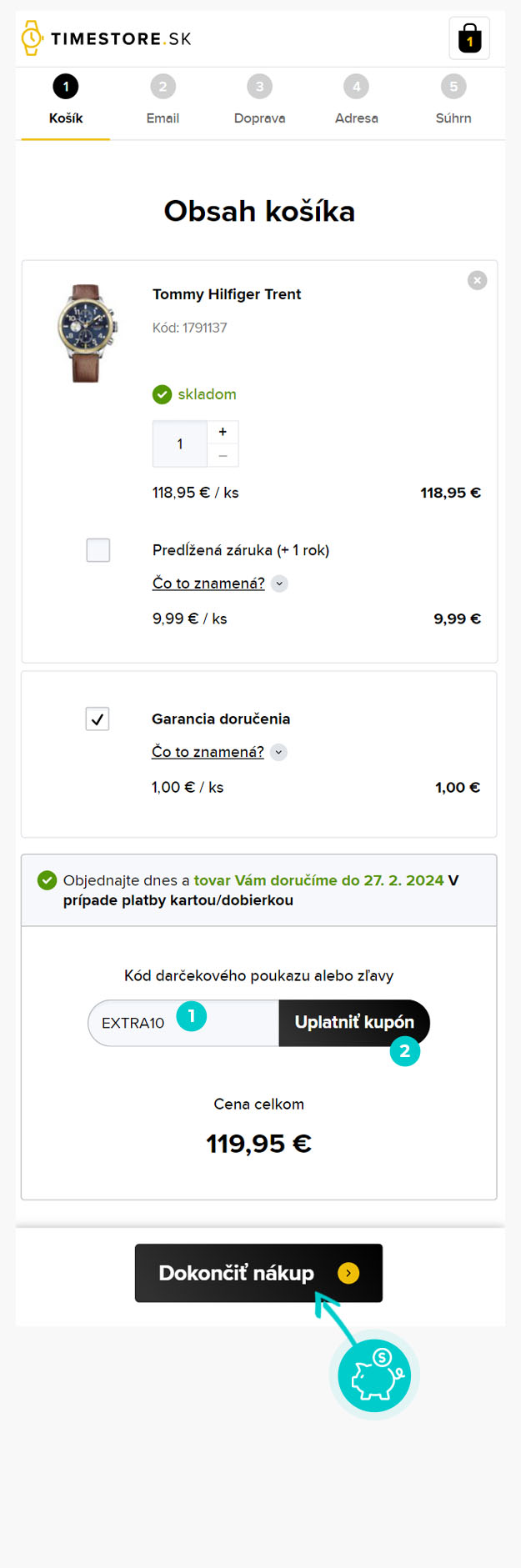The image size is (521, 1568).
Task: Remove Tommy Hilfiger Trent with the X icon
Action: (478, 280)
